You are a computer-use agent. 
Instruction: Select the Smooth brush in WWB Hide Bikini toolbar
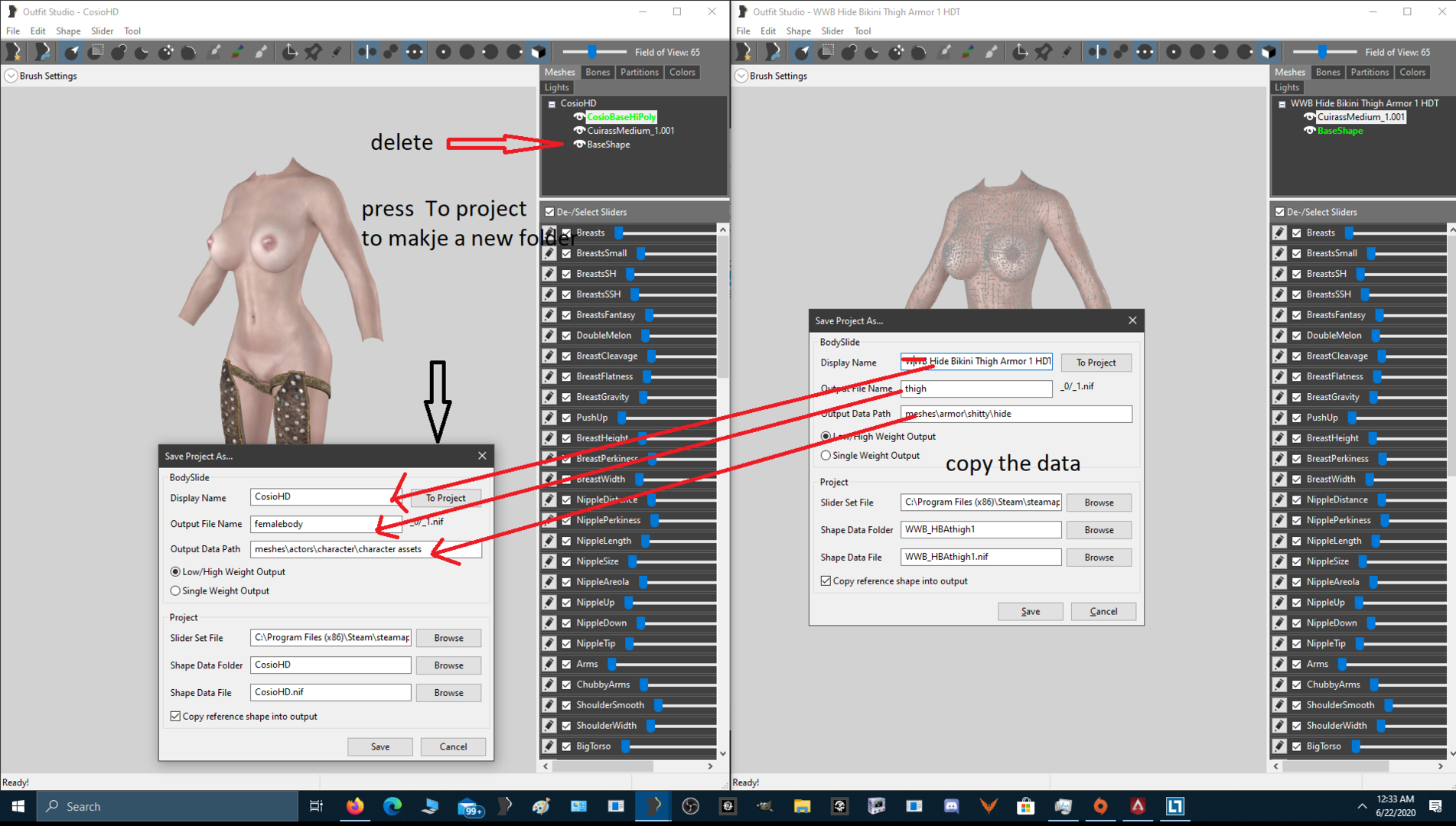920,52
